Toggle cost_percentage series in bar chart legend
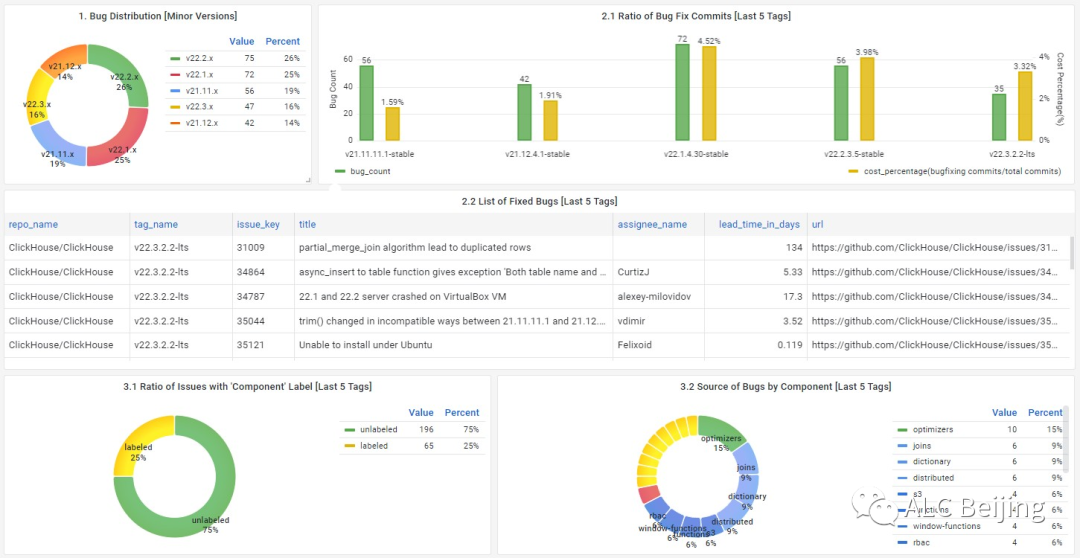The height and width of the screenshot is (558, 1080). tap(962, 171)
